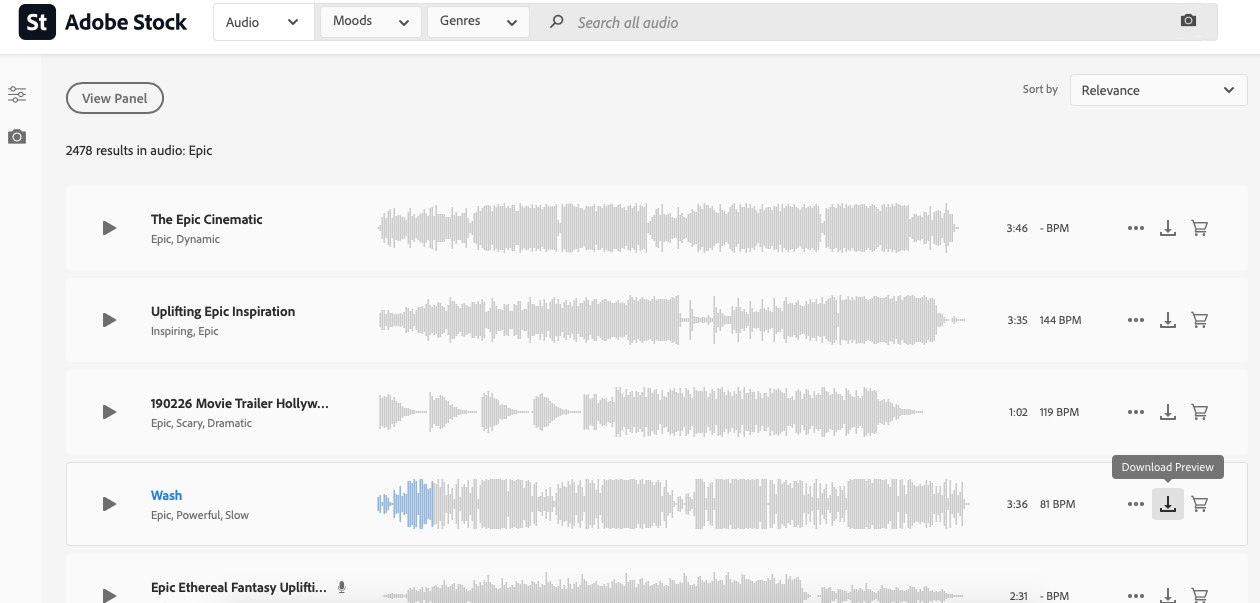The width and height of the screenshot is (1260, 603).
Task: Expand the Moods filter dropdown
Action: point(370,22)
